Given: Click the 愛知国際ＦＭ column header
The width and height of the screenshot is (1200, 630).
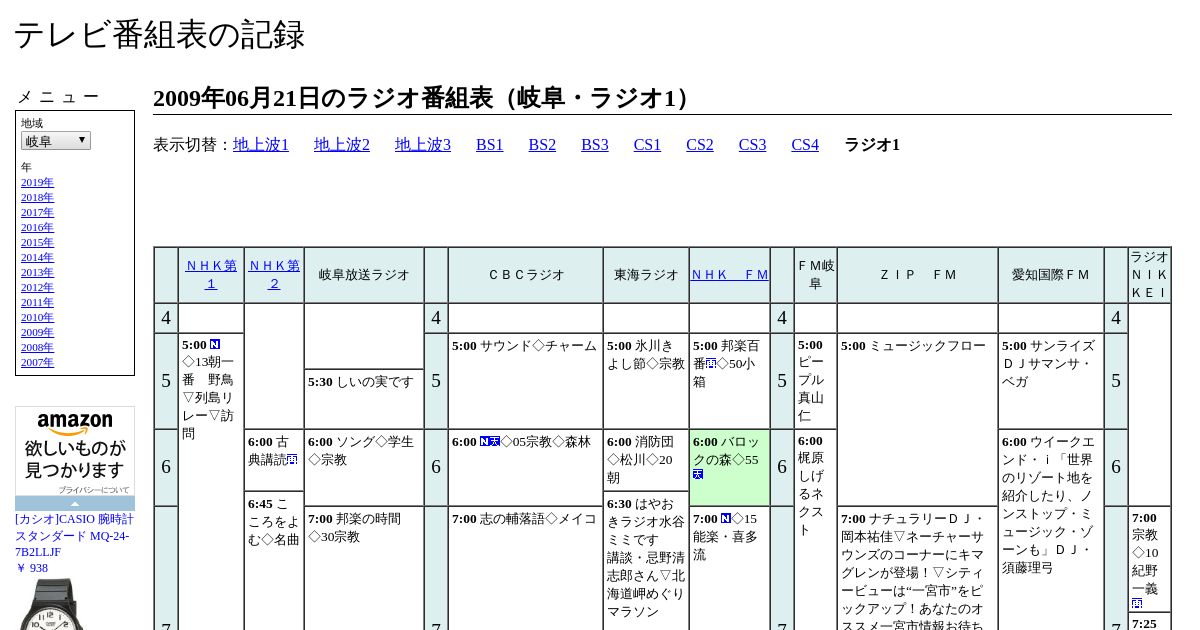Looking at the screenshot, I should [1051, 275].
